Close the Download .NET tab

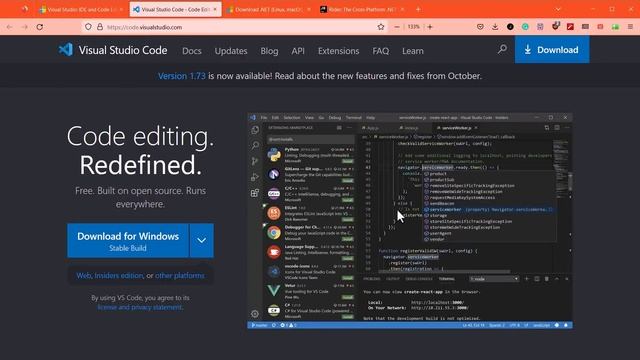[309, 9]
